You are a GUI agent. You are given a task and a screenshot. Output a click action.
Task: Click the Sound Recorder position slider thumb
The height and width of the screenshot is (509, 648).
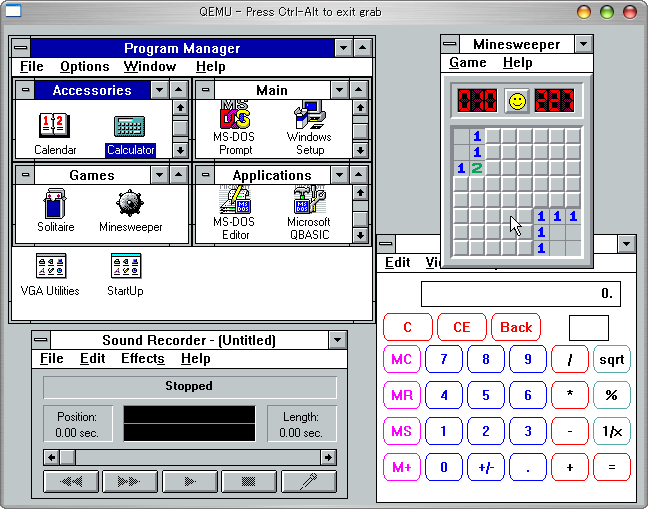point(68,457)
